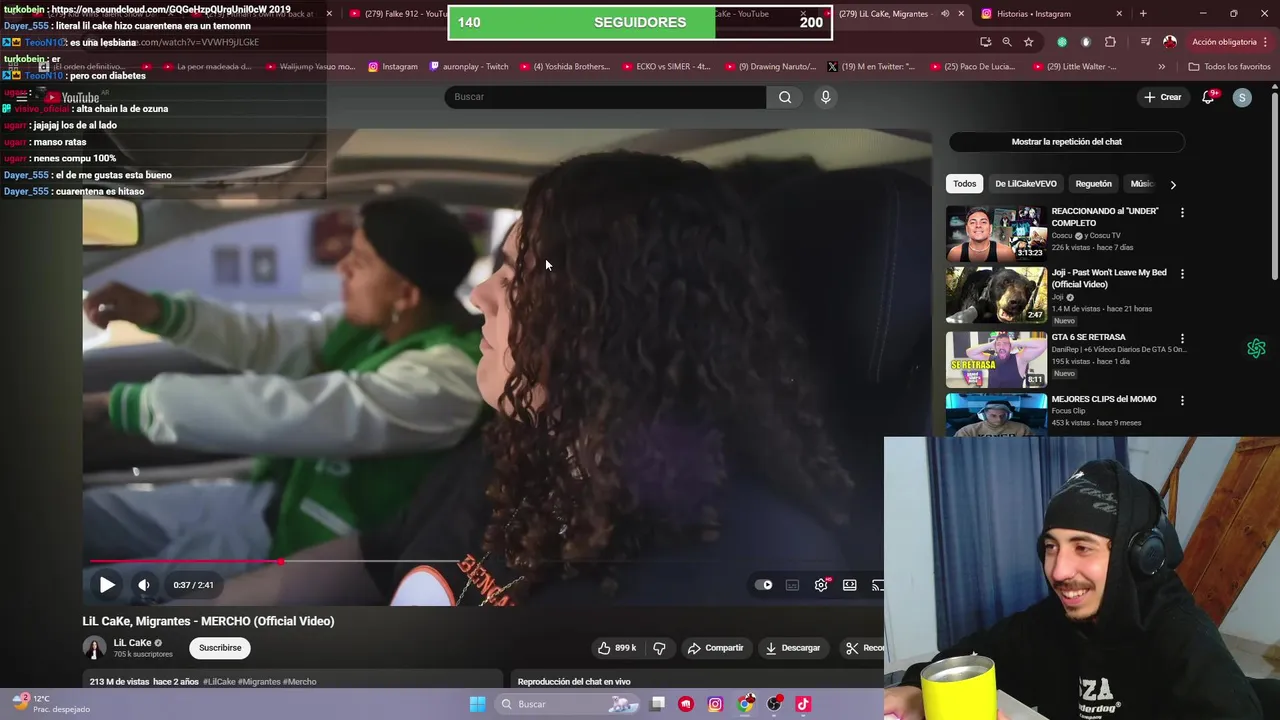1280x720 pixels.
Task: Click the Cast to TV icon
Action: point(877,585)
